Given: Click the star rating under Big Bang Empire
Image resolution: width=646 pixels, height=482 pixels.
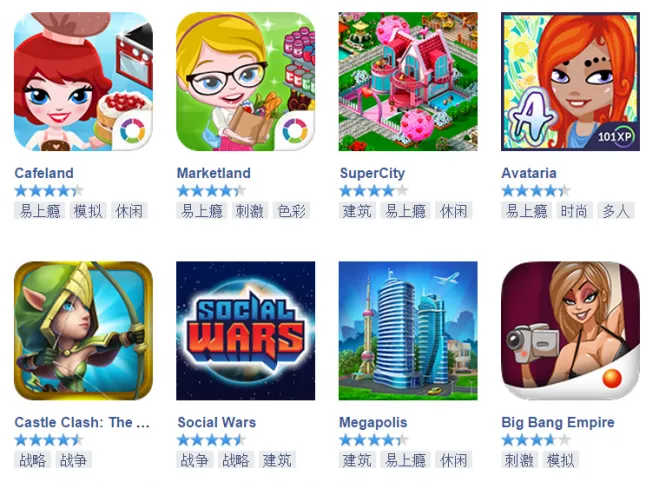Looking at the screenshot, I should click(x=536, y=440).
